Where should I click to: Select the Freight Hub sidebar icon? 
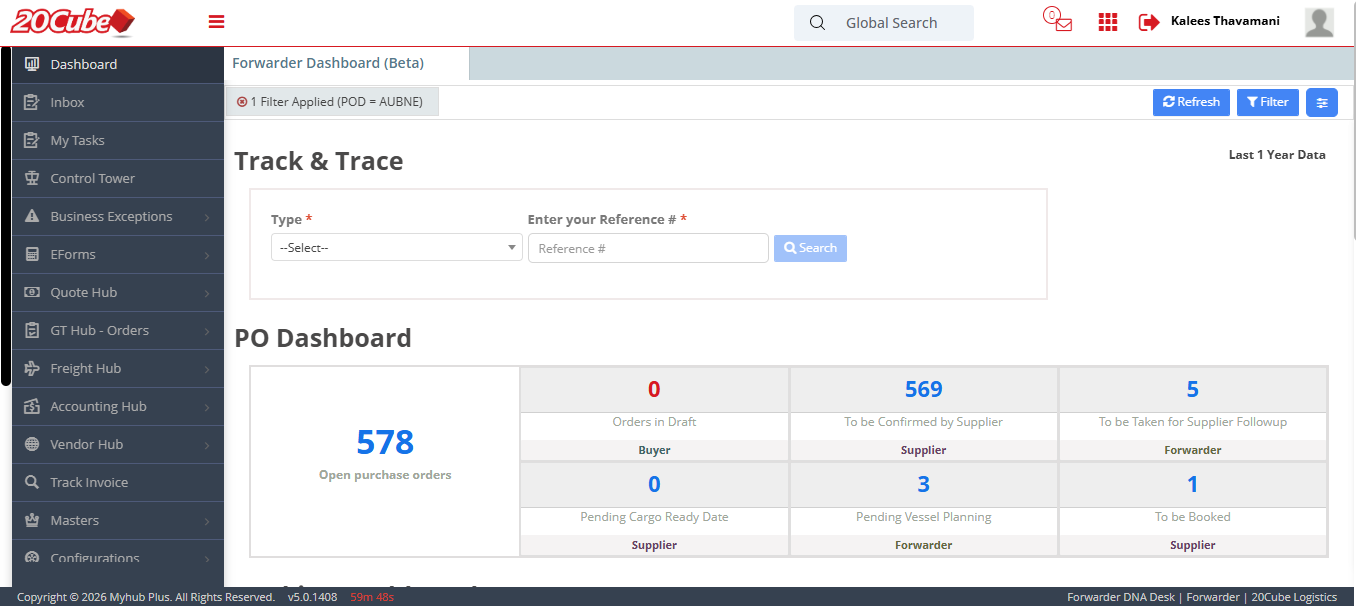click(33, 368)
